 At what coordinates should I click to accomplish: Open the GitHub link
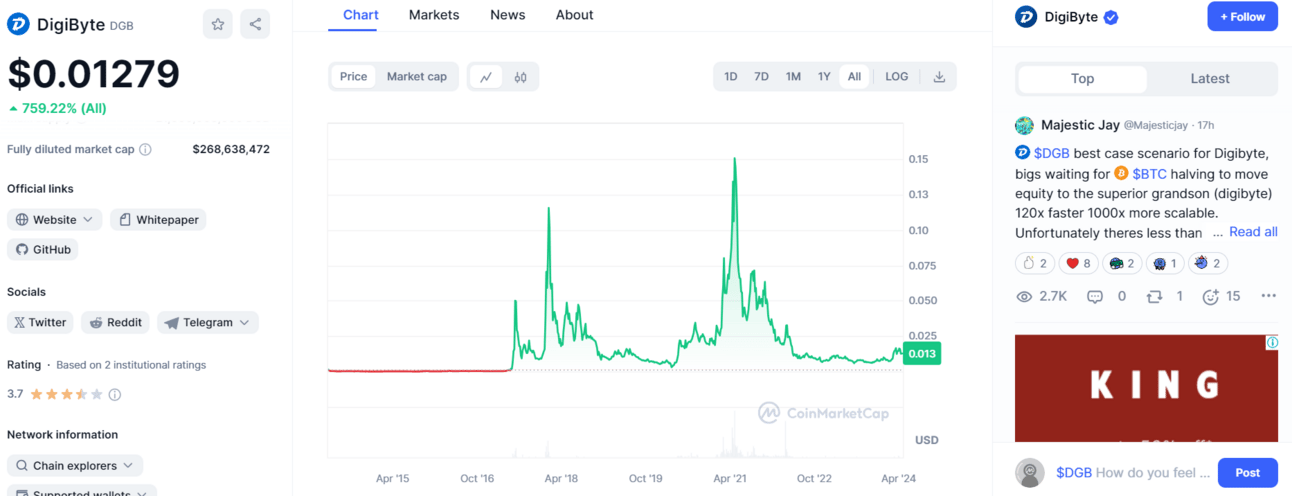point(42,250)
